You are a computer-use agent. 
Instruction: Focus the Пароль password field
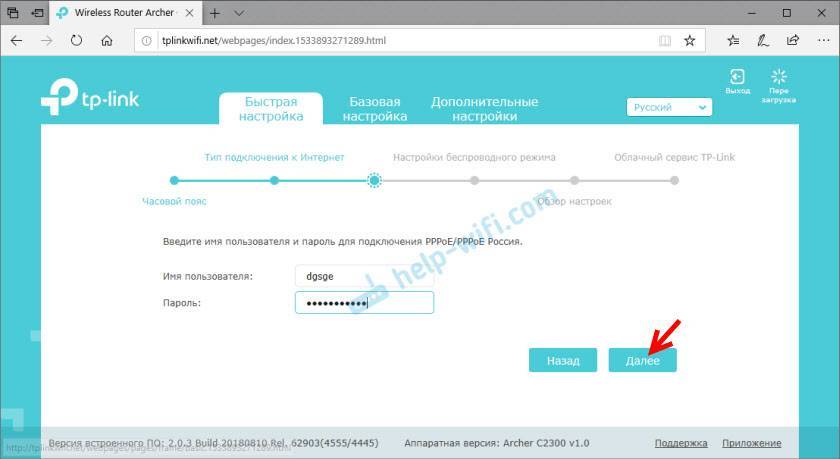click(x=364, y=303)
